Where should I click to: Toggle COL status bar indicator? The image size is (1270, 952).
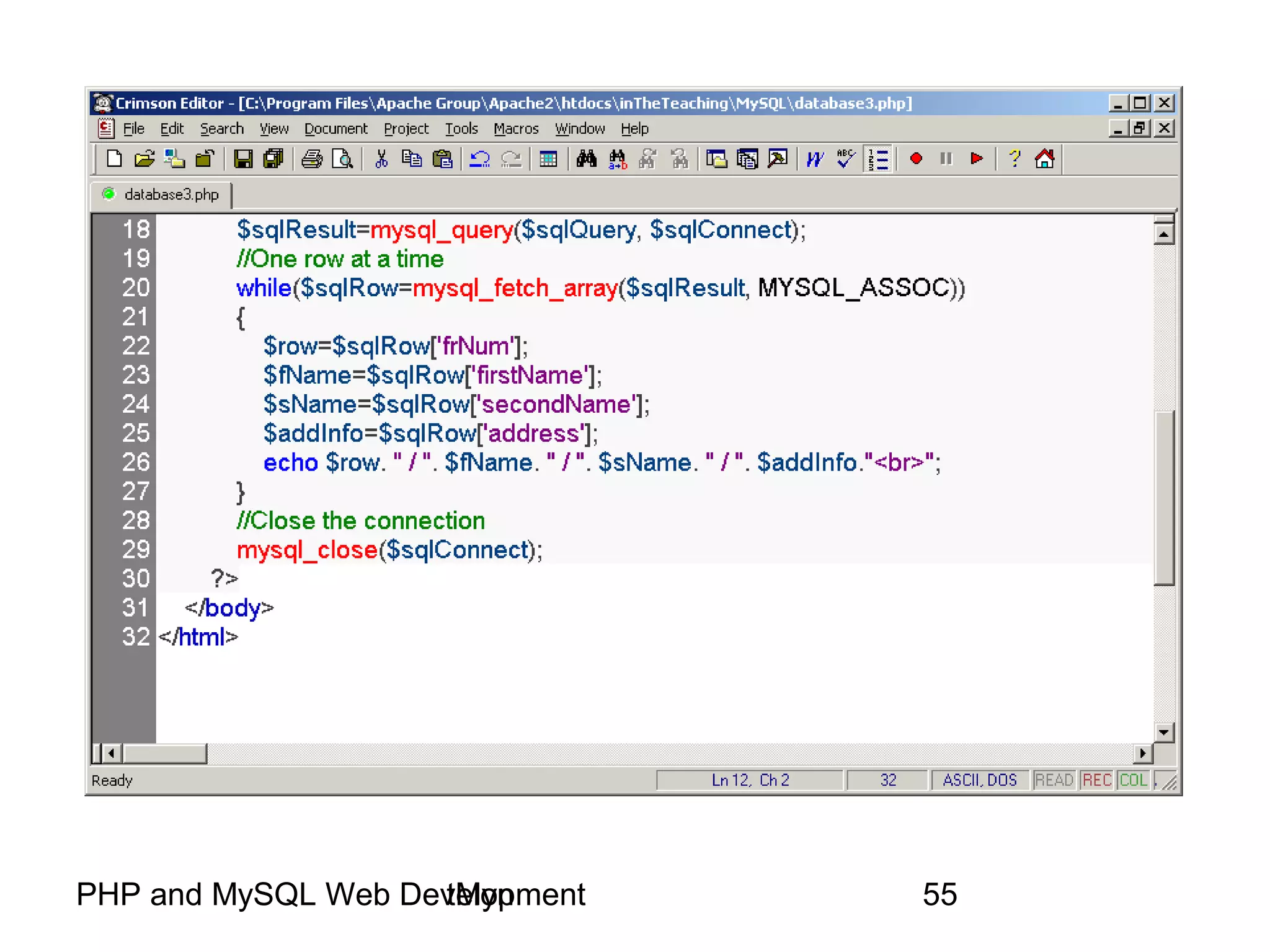pyautogui.click(x=1134, y=780)
